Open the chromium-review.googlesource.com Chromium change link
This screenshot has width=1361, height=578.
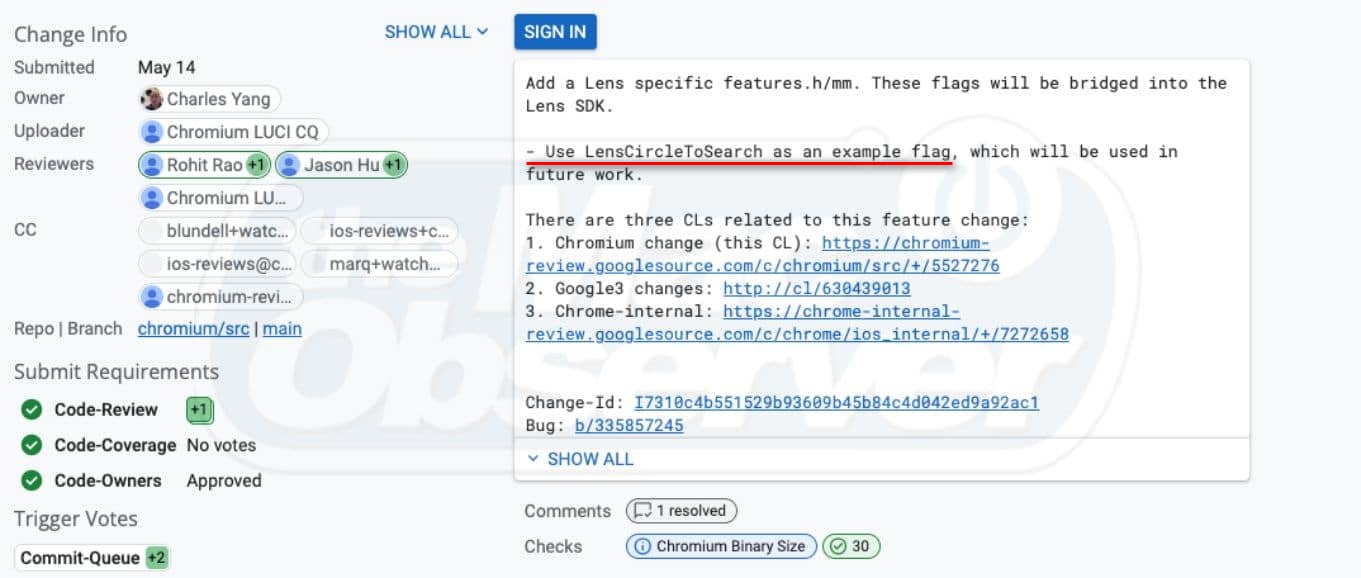tap(763, 254)
